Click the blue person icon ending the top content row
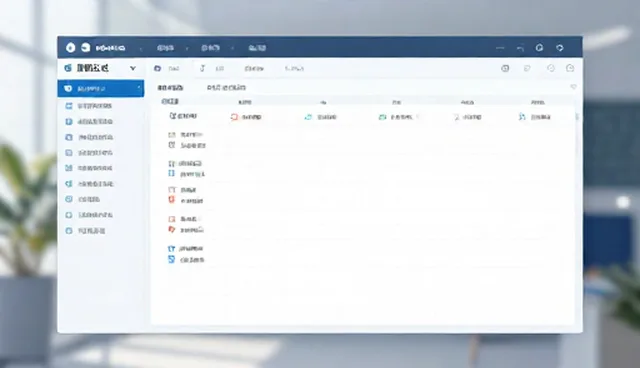Image resolution: width=640 pixels, height=368 pixels. coord(522,117)
